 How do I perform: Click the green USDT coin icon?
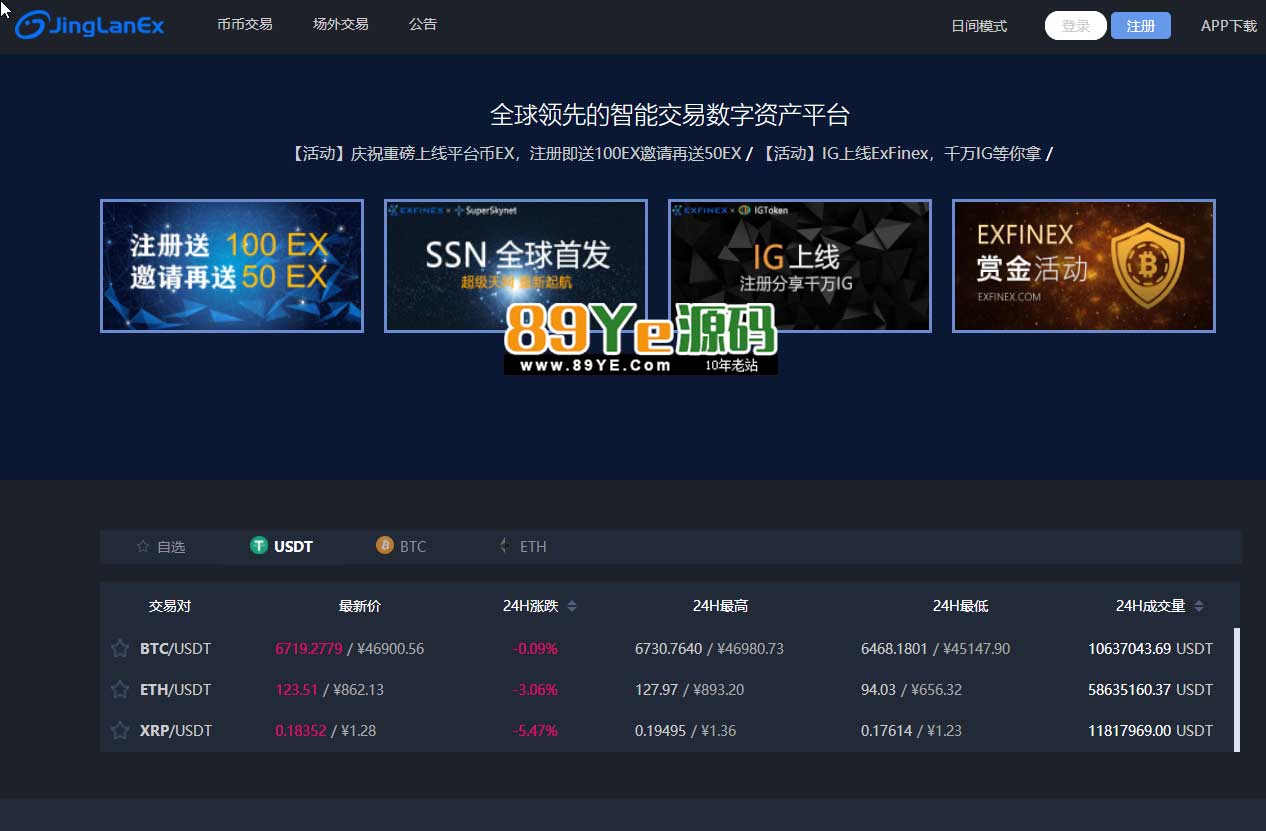(x=259, y=545)
